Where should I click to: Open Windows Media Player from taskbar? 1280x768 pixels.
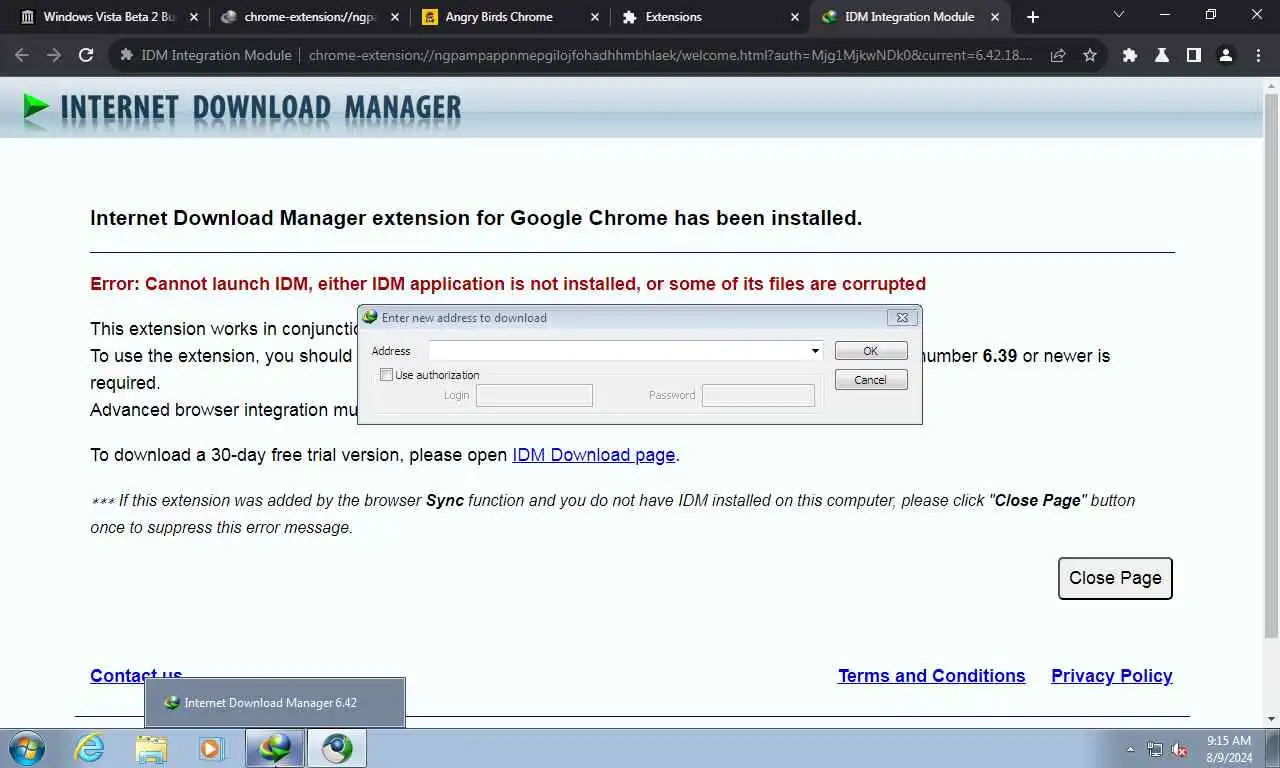click(x=211, y=748)
